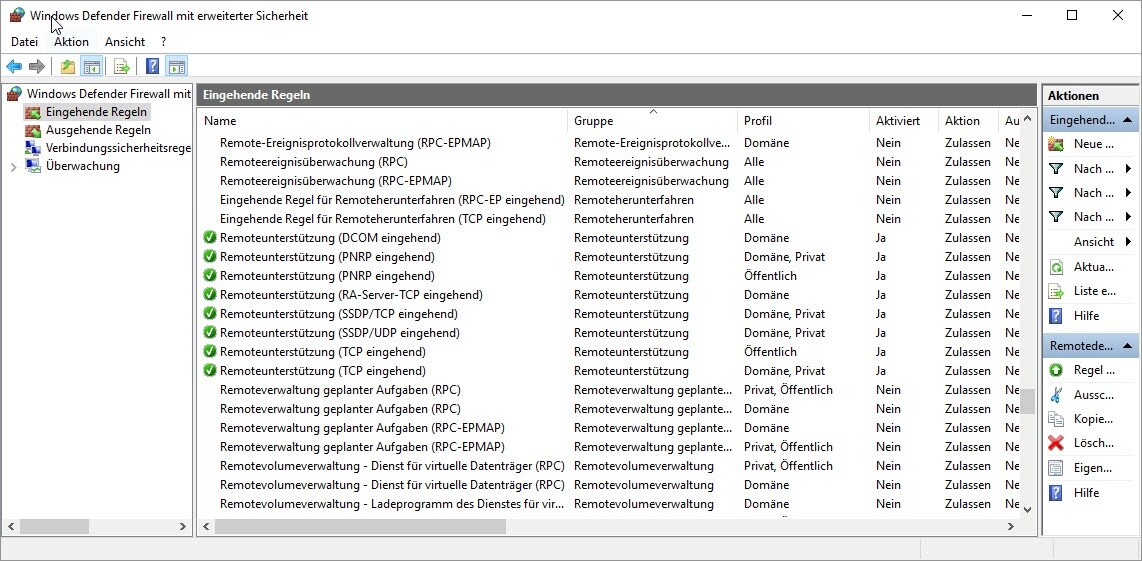The width and height of the screenshot is (1142, 561).
Task: Select Ausgehende Regeln in the tree
Action: (x=98, y=130)
